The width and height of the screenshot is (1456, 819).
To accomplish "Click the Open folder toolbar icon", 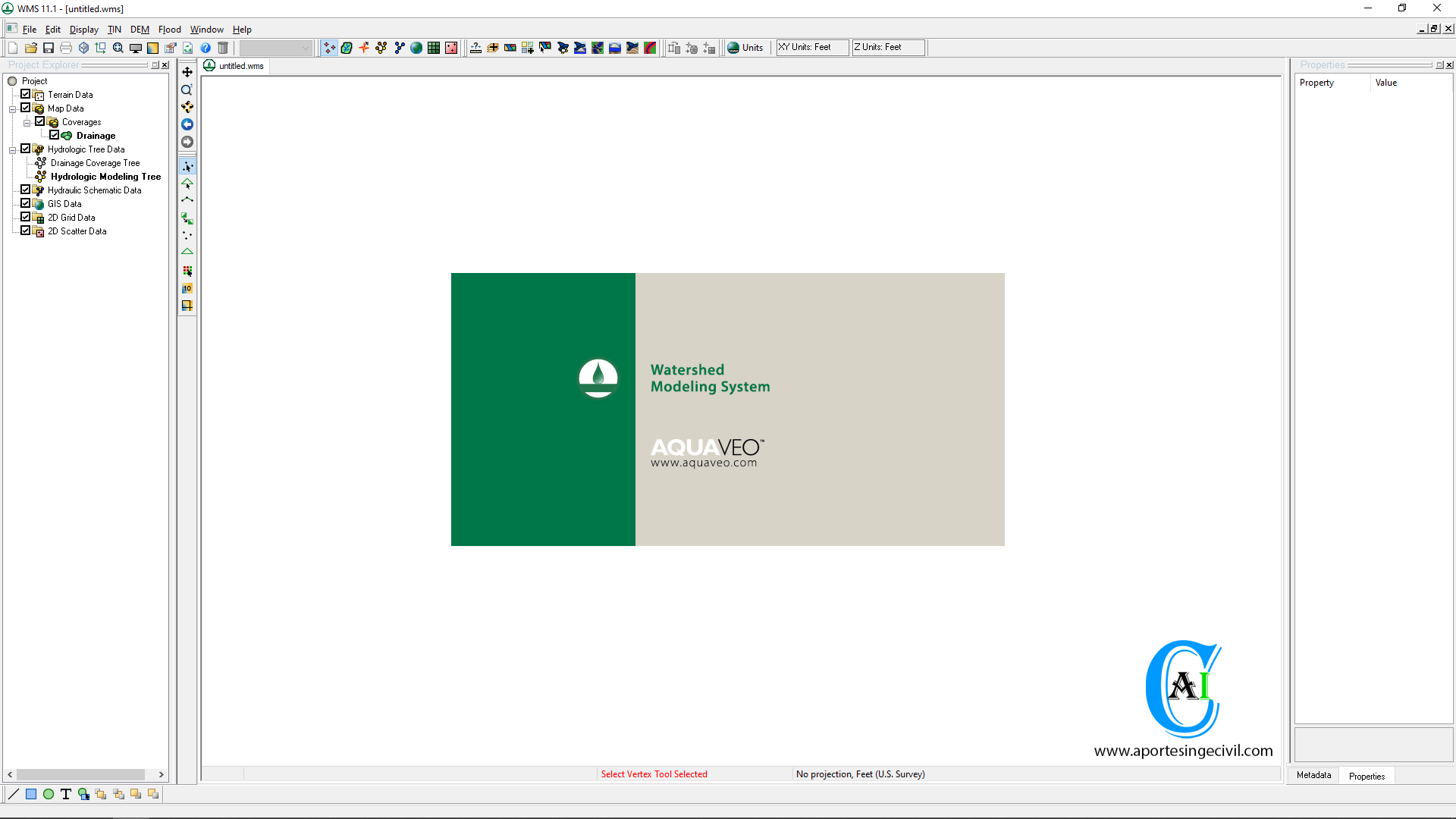I will 31,48.
